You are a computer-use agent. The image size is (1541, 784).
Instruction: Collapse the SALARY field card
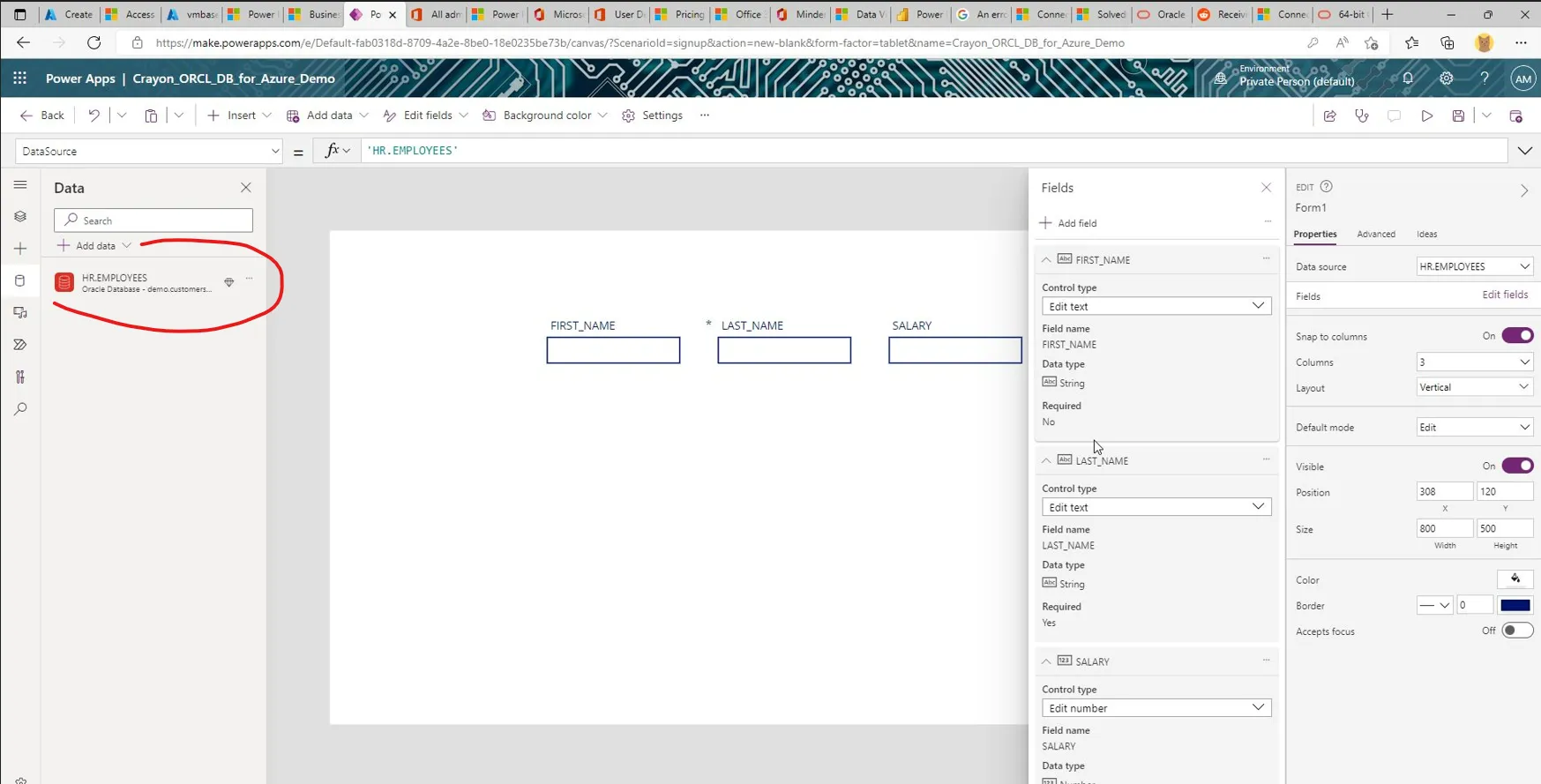[1046, 661]
